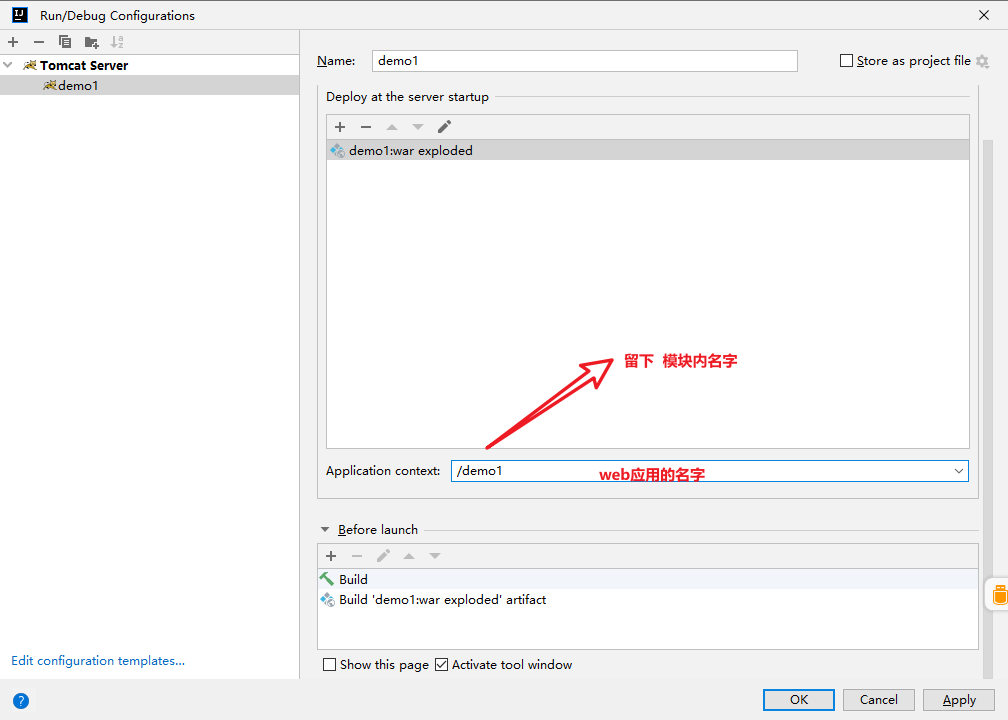Image resolution: width=1008 pixels, height=720 pixels.
Task: Collapse the Before launch section
Action: (325, 530)
